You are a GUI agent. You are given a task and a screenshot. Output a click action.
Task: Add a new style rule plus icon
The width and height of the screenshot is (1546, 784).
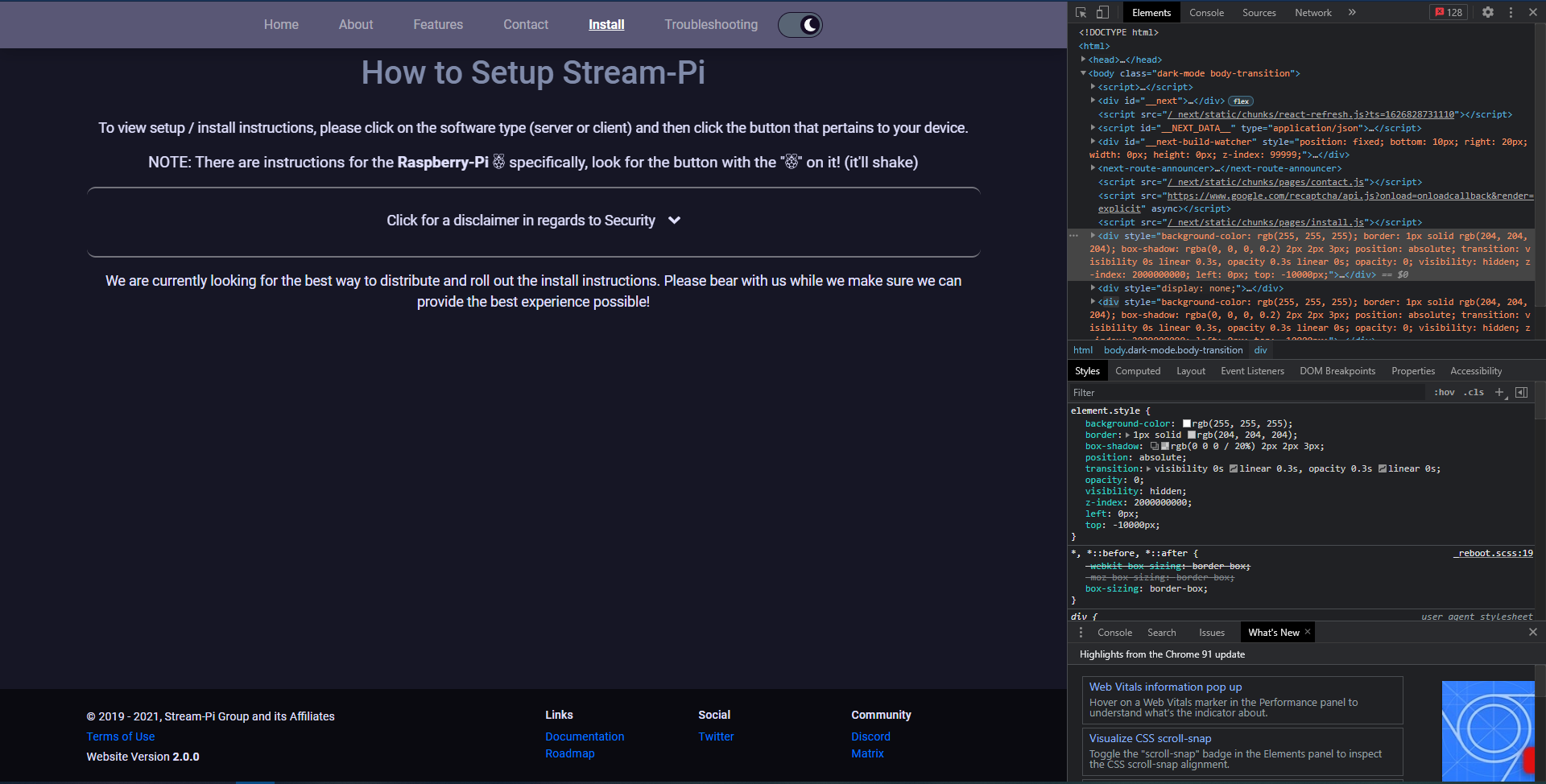click(1499, 392)
